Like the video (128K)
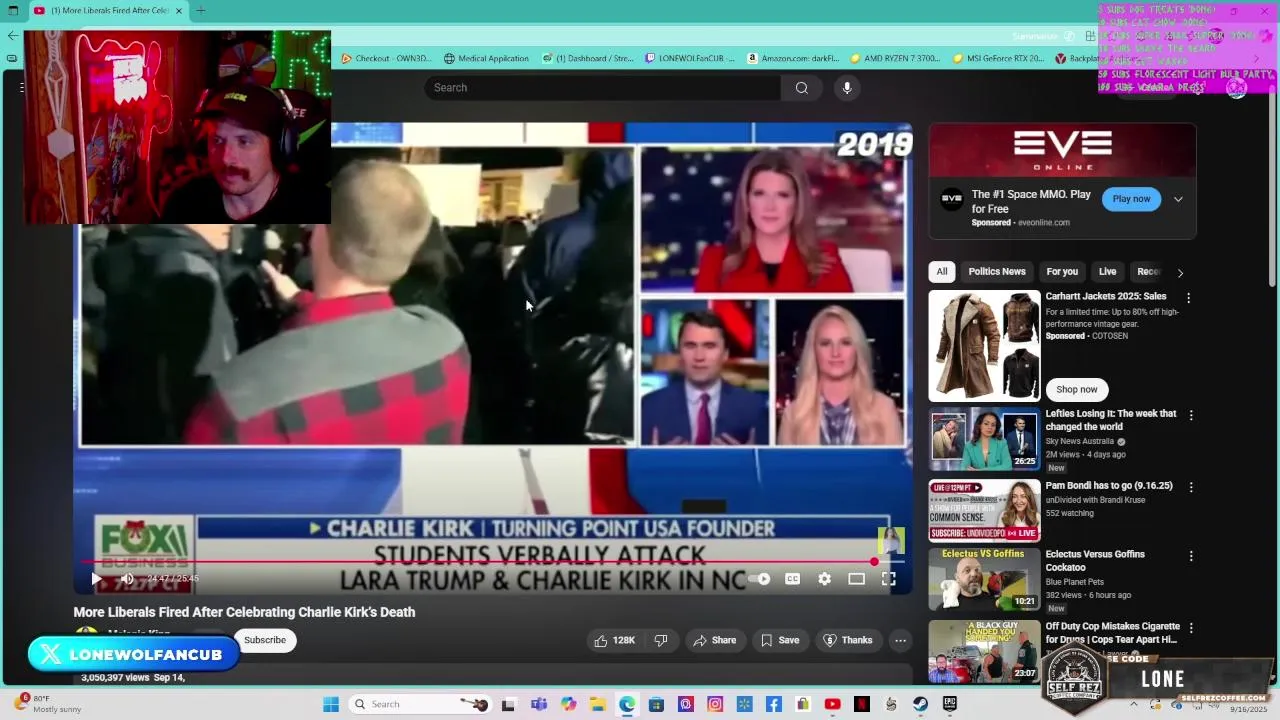 pyautogui.click(x=614, y=640)
